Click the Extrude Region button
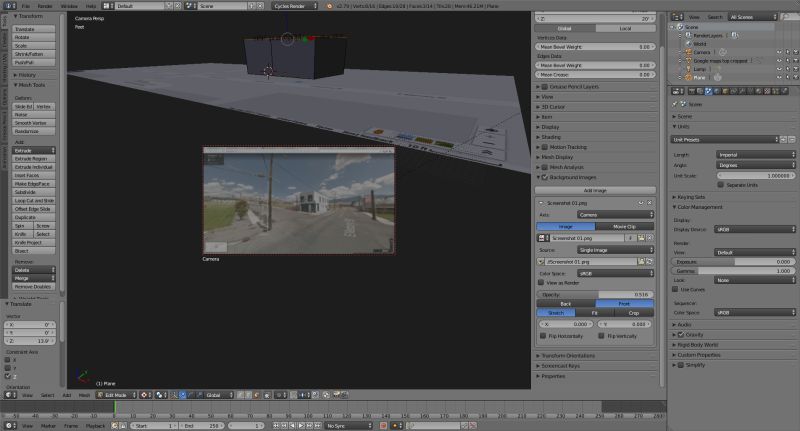The width and height of the screenshot is (800, 431). [x=34, y=159]
